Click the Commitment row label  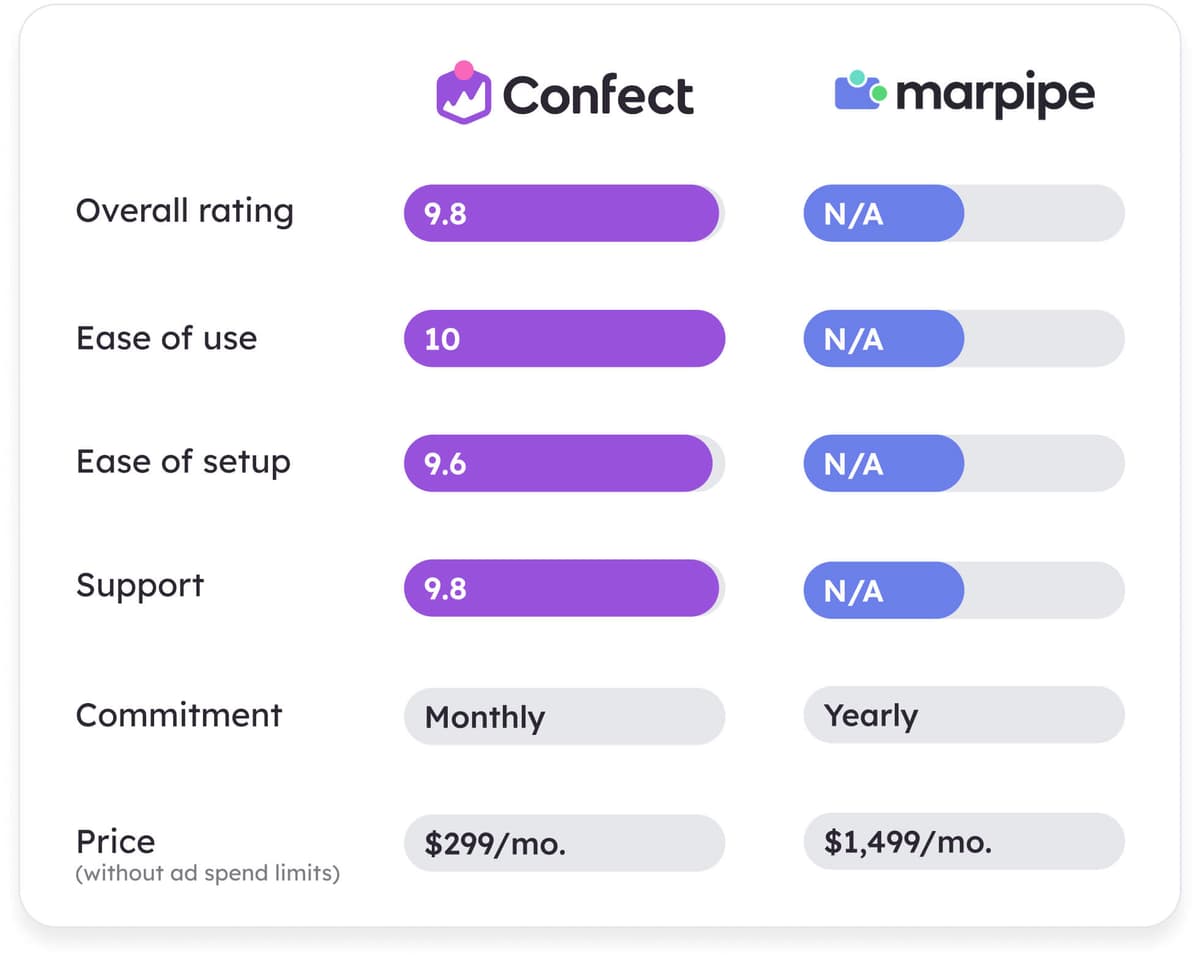tap(179, 715)
